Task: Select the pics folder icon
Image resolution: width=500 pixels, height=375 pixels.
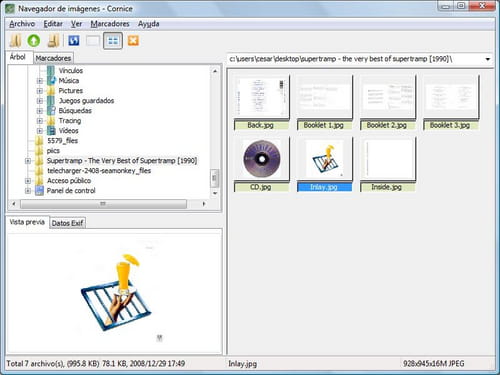Action: (39, 150)
